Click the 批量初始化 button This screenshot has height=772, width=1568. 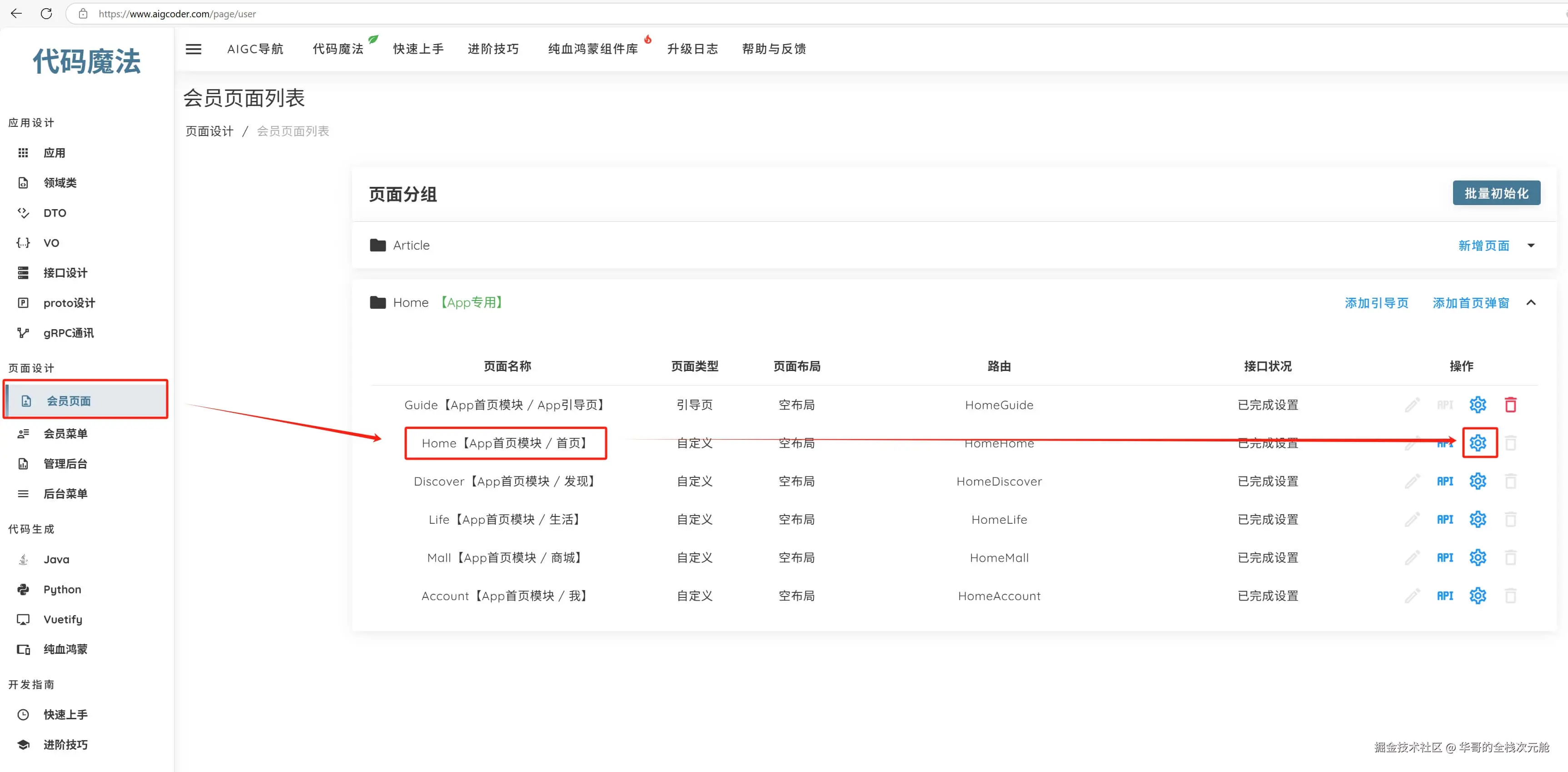tap(1496, 193)
